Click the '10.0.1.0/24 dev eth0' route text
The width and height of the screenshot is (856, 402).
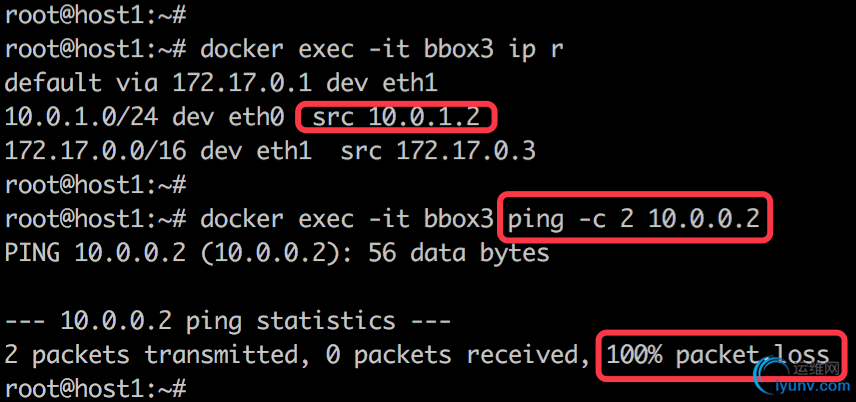(145, 117)
